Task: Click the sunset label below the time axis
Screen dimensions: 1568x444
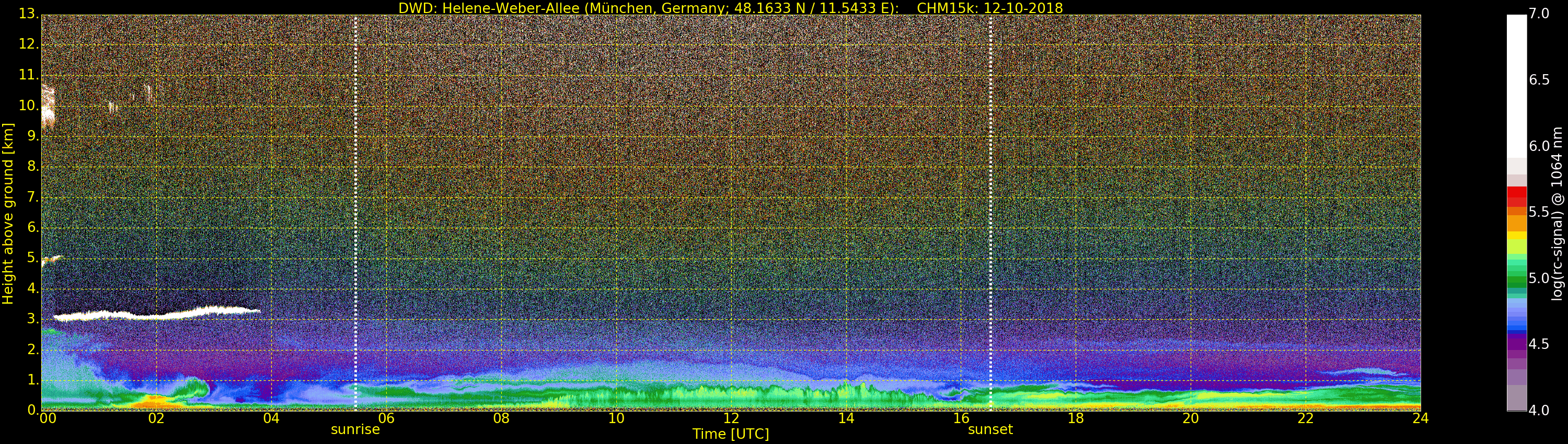Action: (990, 429)
